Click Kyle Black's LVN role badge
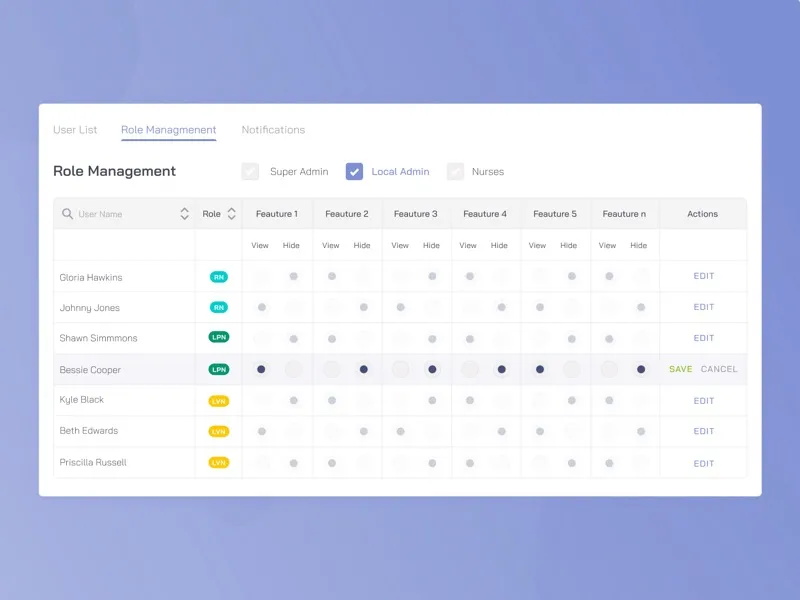This screenshot has width=800, height=600. (218, 400)
